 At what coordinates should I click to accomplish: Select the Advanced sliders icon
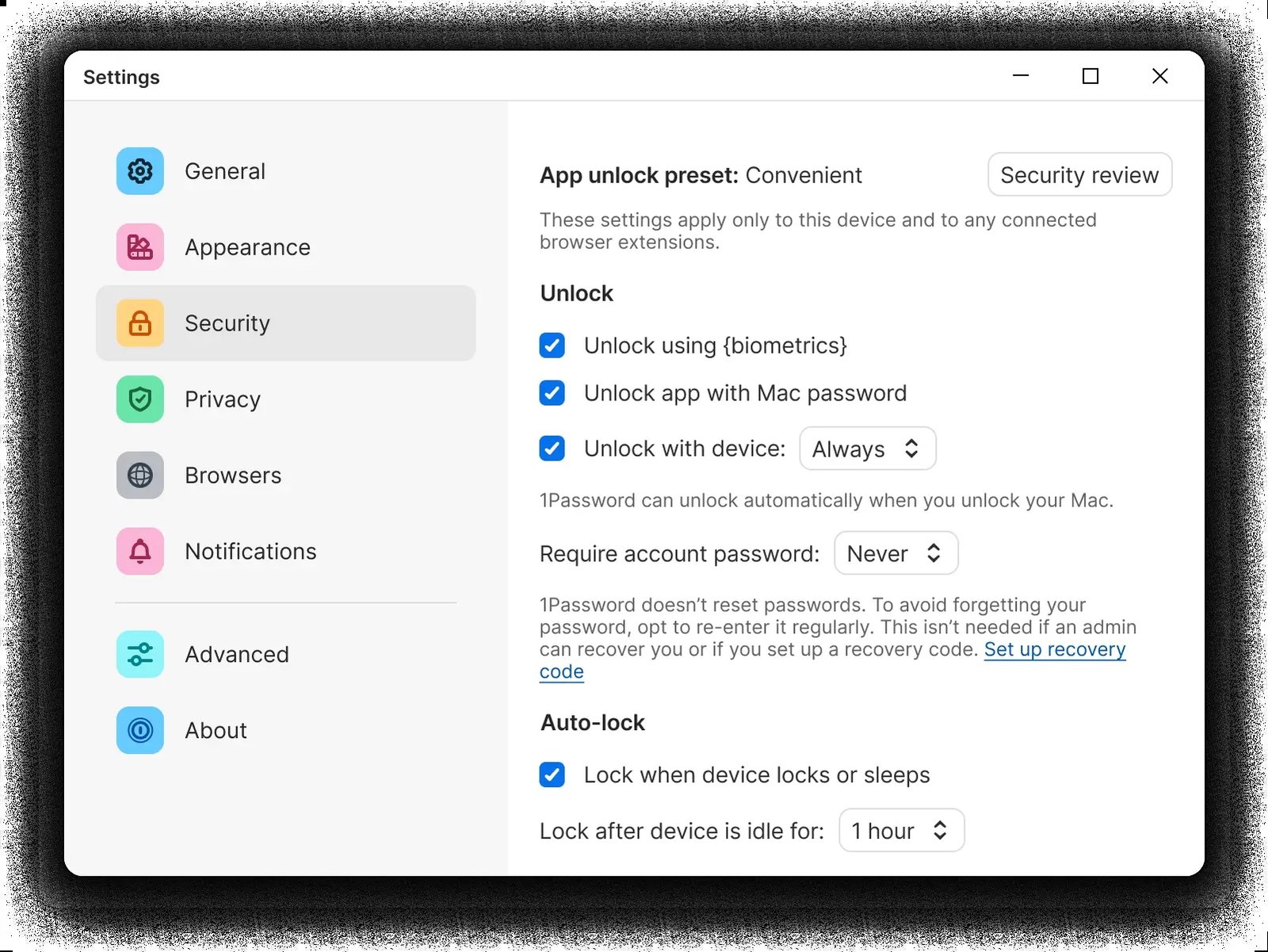click(x=139, y=654)
